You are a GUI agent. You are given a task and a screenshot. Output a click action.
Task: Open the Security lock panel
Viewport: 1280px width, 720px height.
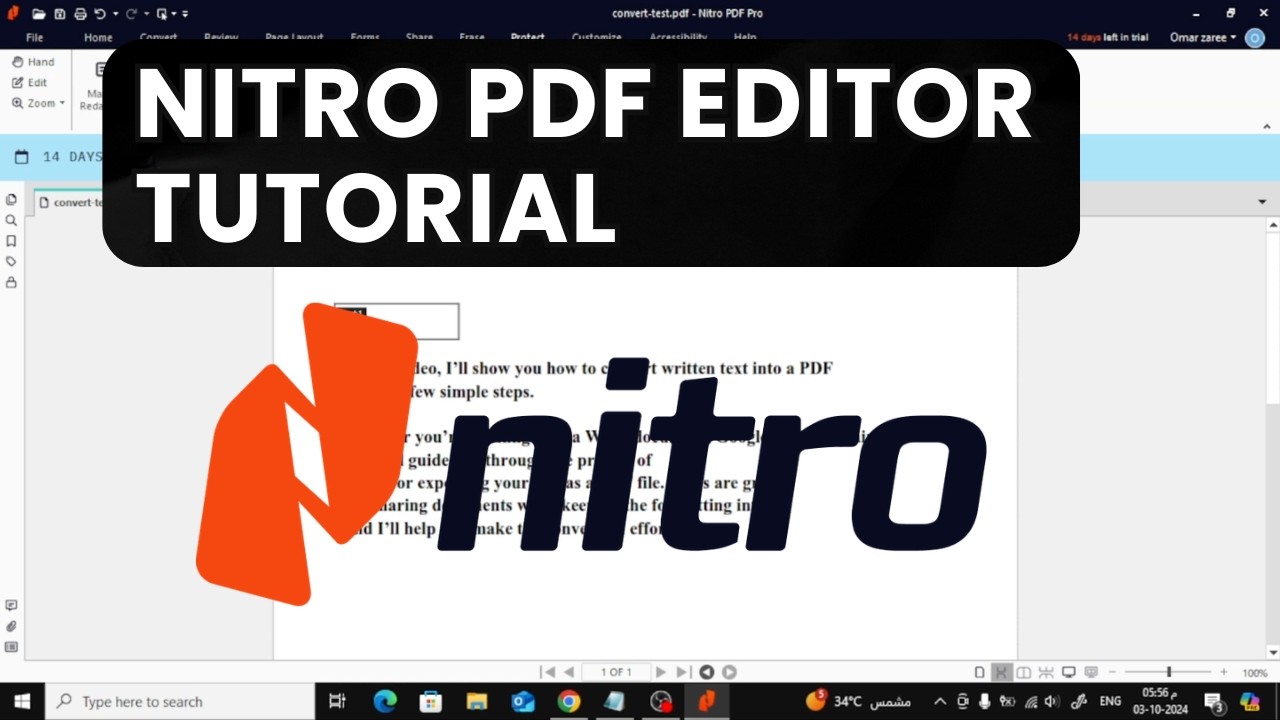(x=11, y=283)
